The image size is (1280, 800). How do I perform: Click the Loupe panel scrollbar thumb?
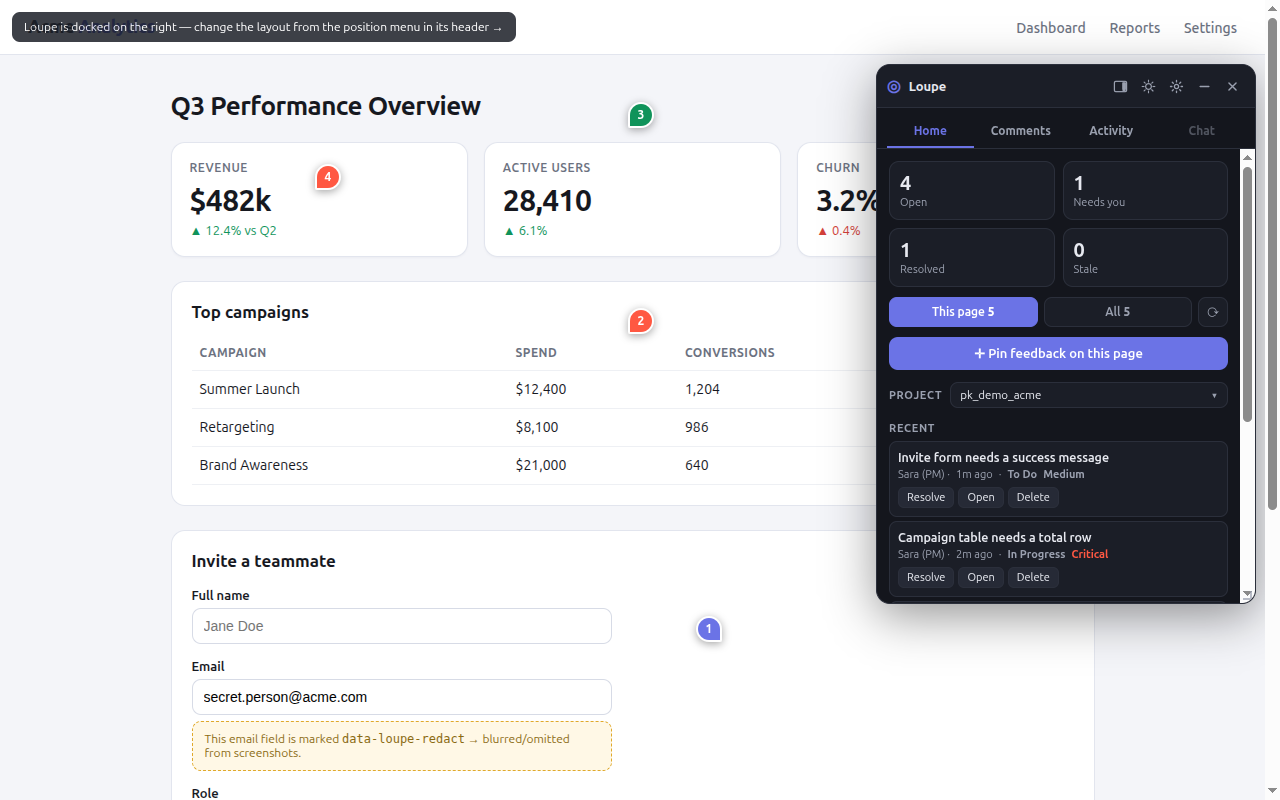(x=1247, y=294)
